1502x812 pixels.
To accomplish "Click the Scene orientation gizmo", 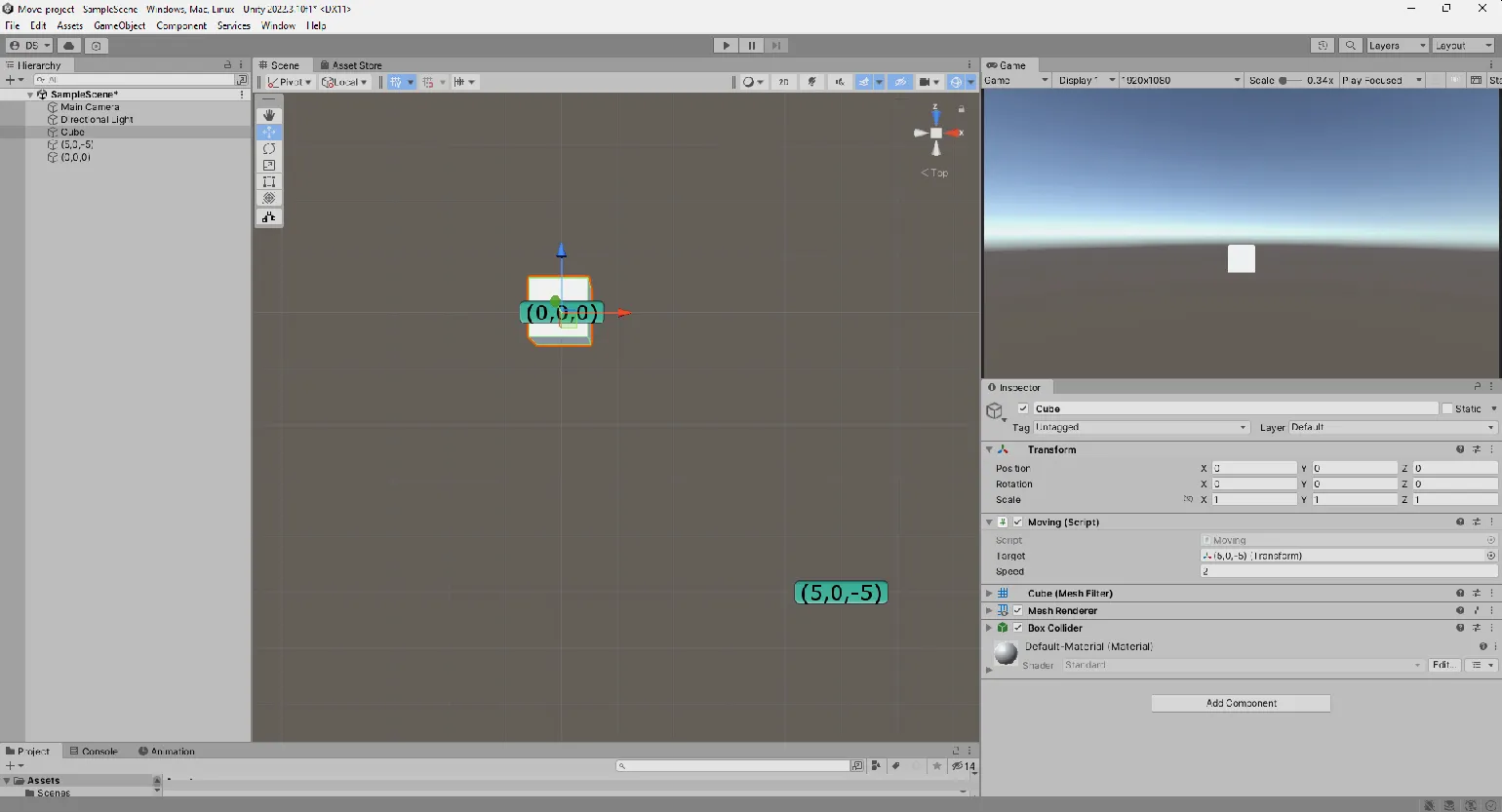I will coord(936,134).
